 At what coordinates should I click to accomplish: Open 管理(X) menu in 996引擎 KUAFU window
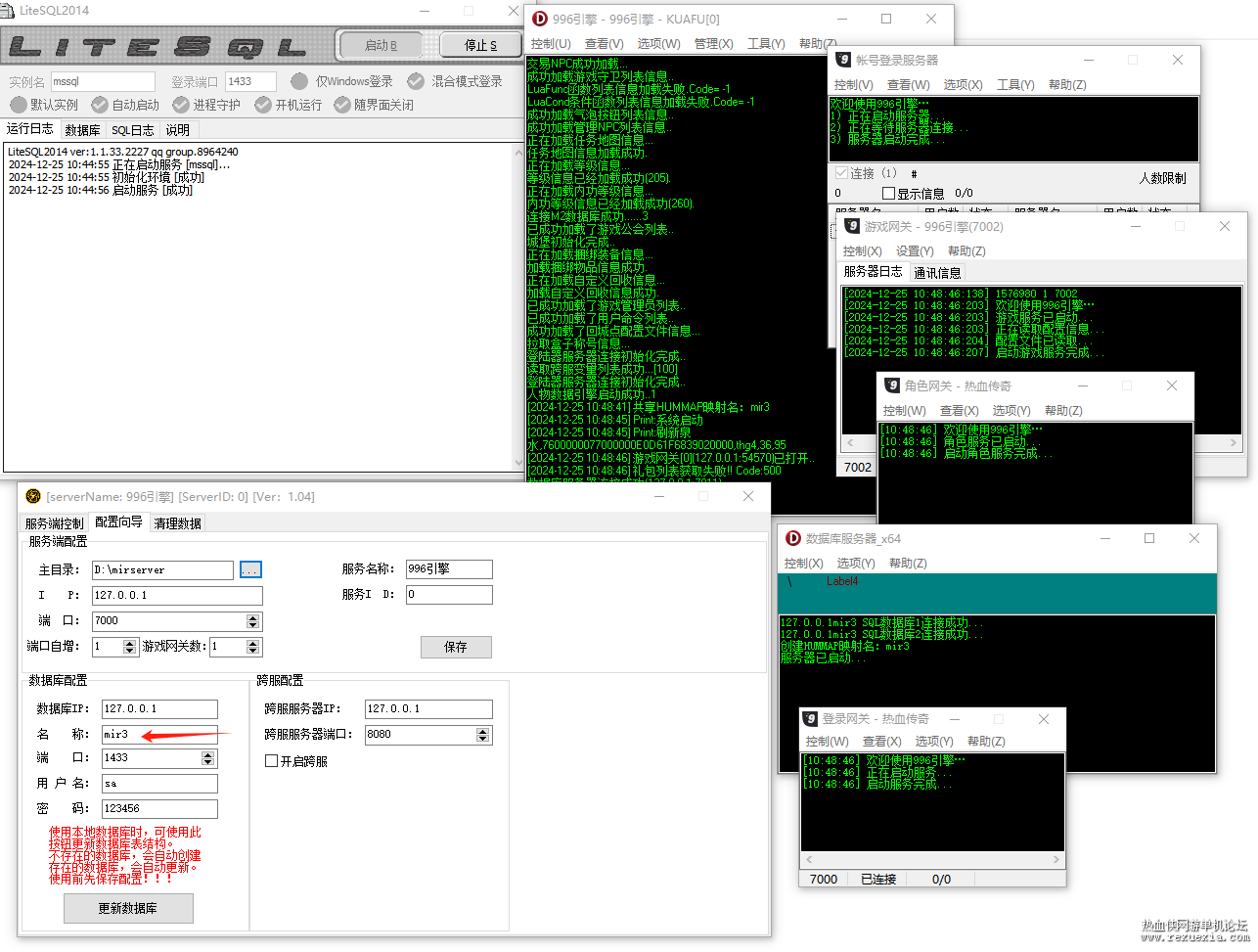click(713, 44)
